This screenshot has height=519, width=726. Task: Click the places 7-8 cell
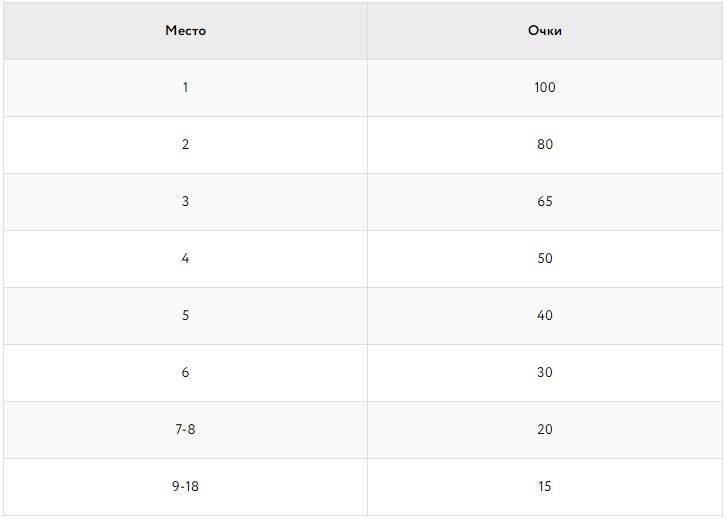coord(185,430)
